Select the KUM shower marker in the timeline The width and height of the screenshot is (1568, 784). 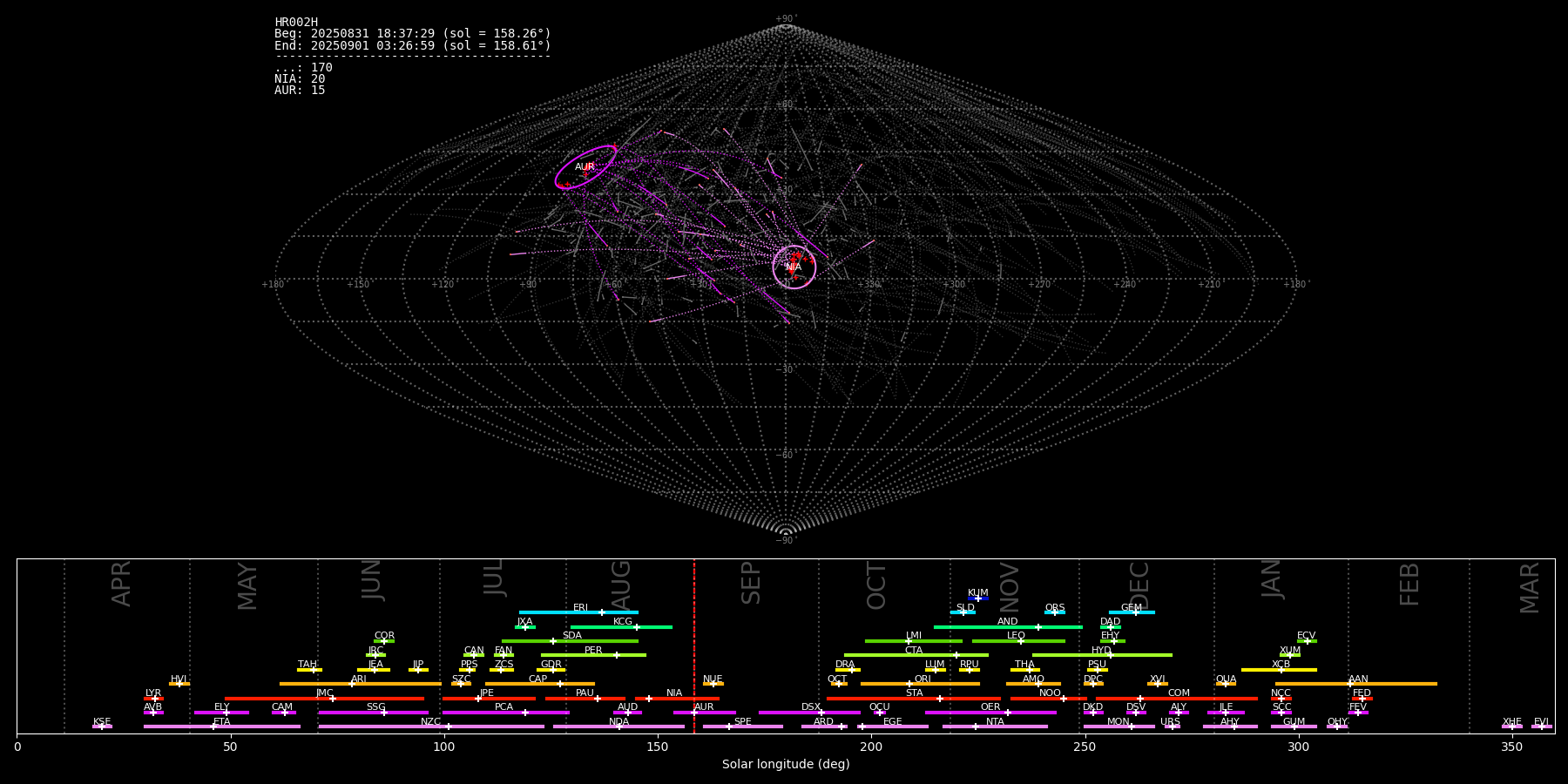[x=978, y=598]
